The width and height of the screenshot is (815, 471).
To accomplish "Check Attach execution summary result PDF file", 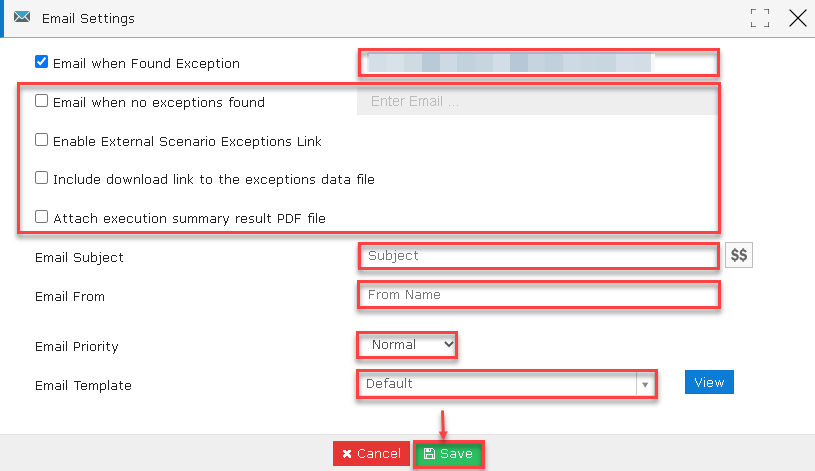I will point(42,217).
